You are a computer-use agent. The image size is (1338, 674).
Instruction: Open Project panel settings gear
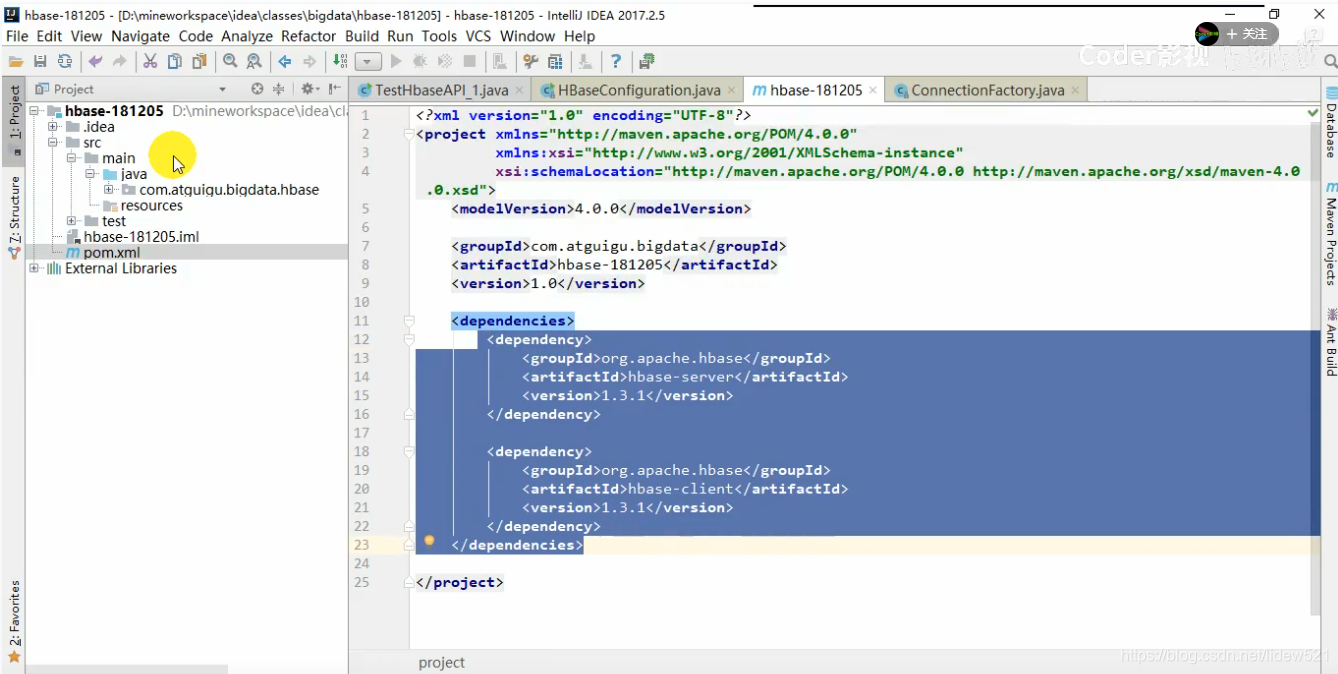pos(309,89)
